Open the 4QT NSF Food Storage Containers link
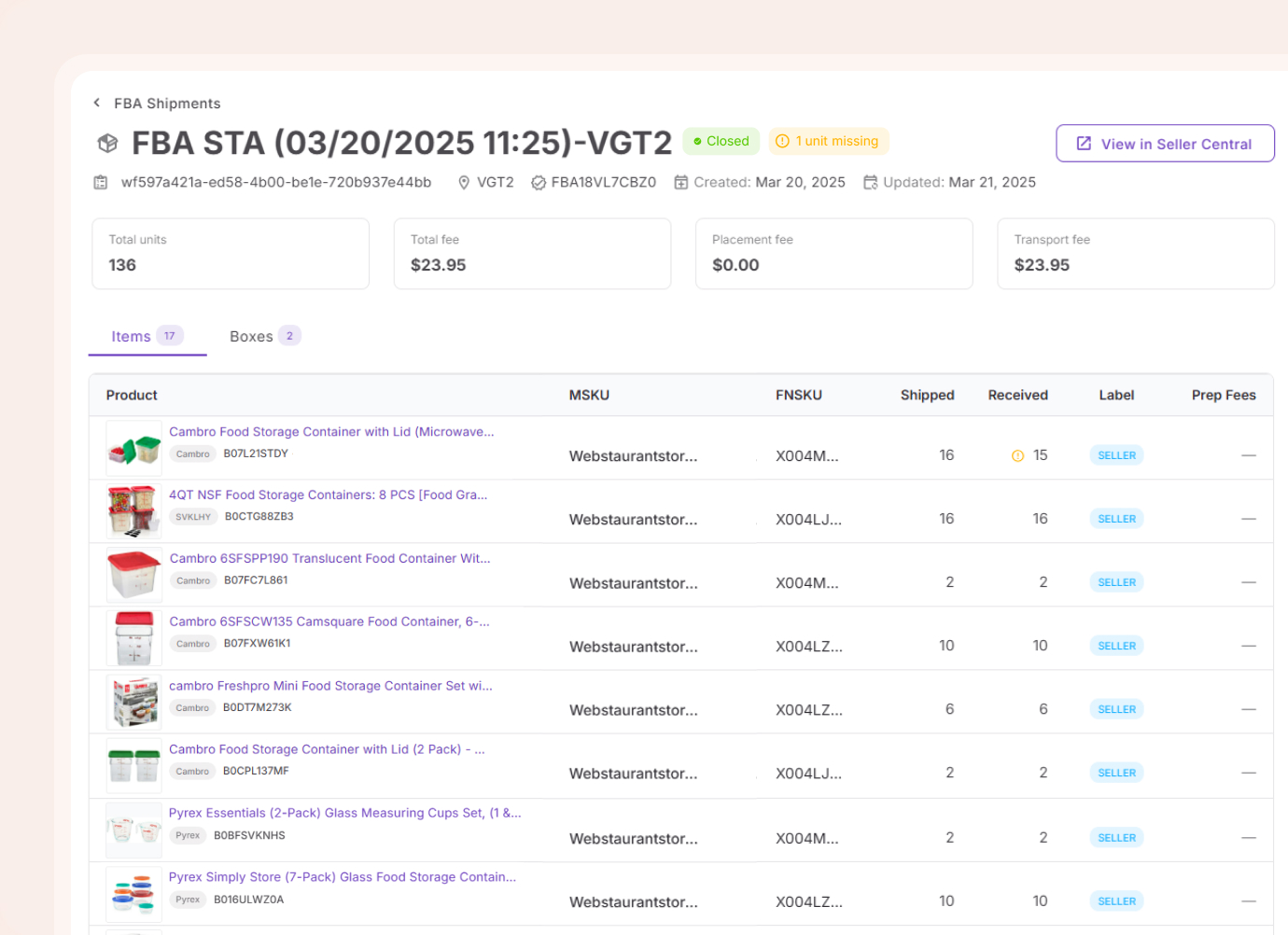This screenshot has height=935, width=1288. click(x=328, y=495)
